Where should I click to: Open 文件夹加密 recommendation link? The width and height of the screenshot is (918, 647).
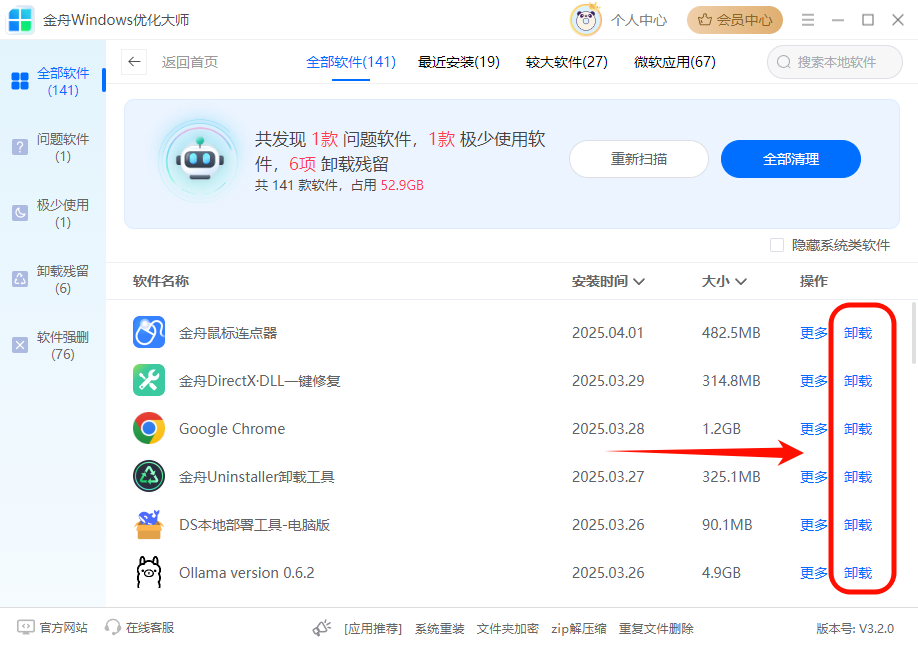pyautogui.click(x=508, y=628)
